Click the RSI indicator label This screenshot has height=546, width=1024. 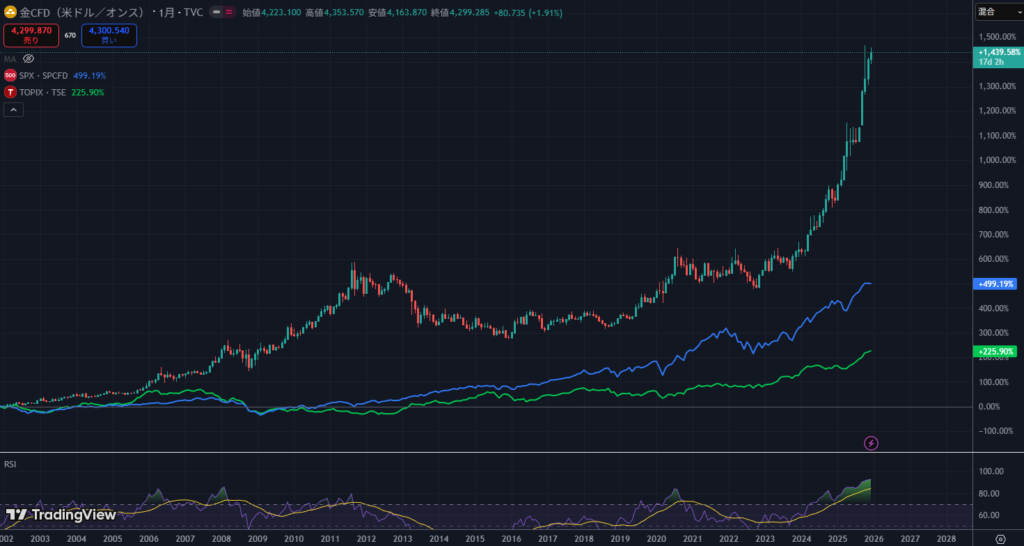10,464
